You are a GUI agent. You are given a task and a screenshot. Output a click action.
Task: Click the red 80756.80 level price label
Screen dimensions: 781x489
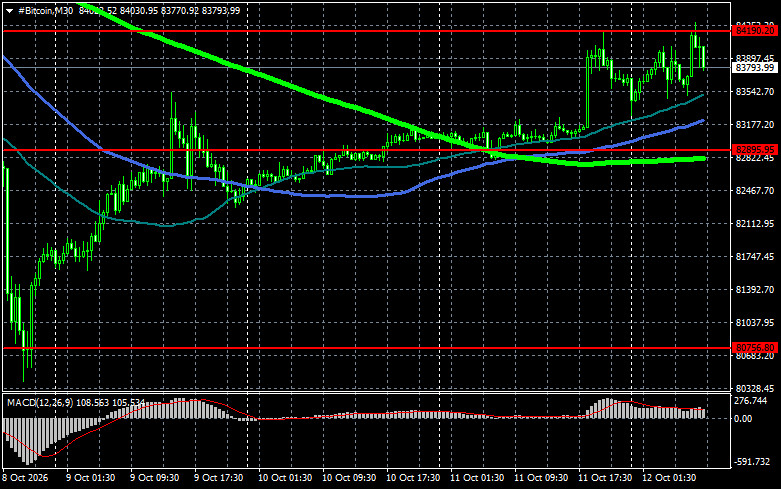pyautogui.click(x=755, y=348)
